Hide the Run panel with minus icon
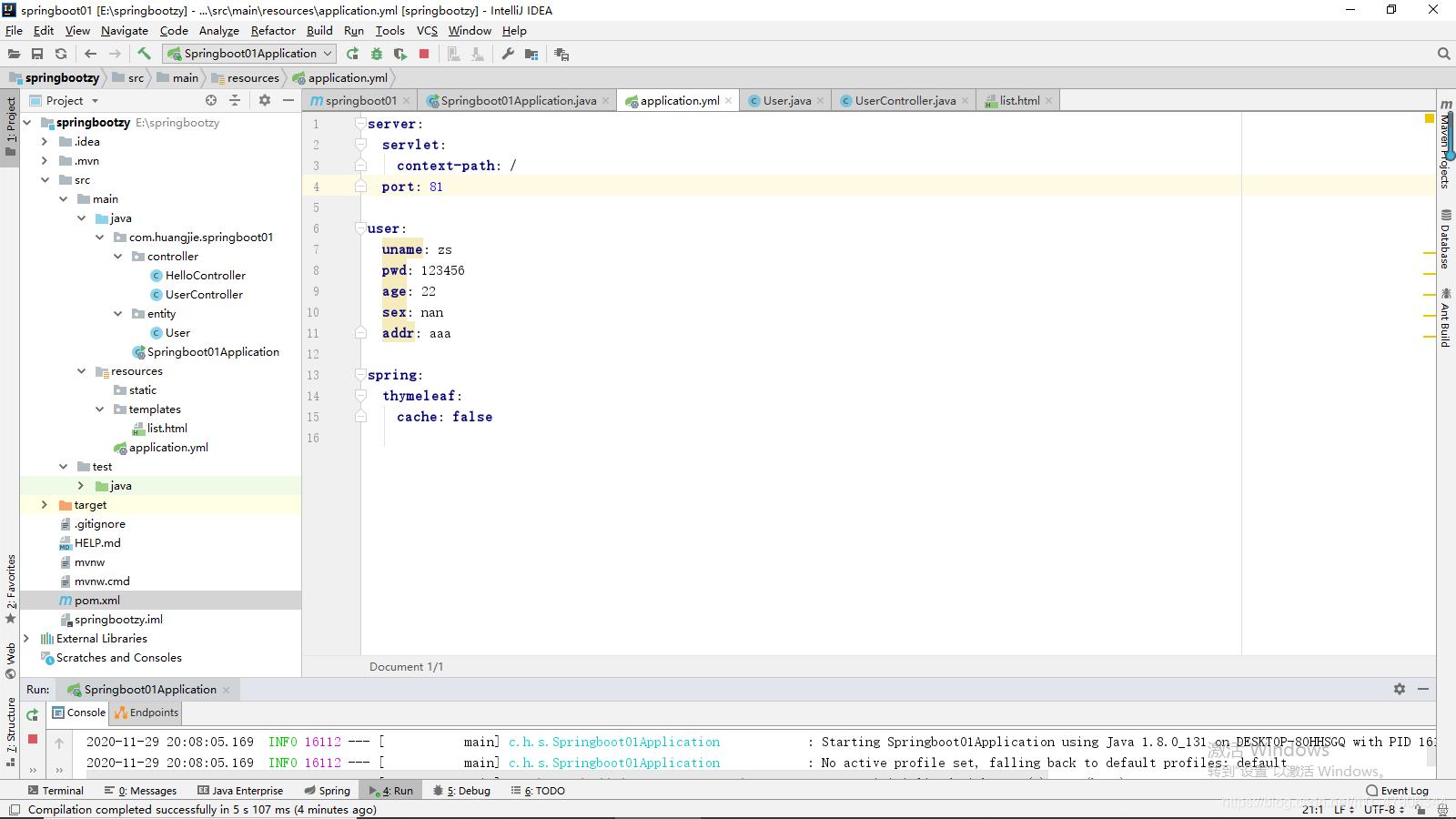 tap(1423, 689)
